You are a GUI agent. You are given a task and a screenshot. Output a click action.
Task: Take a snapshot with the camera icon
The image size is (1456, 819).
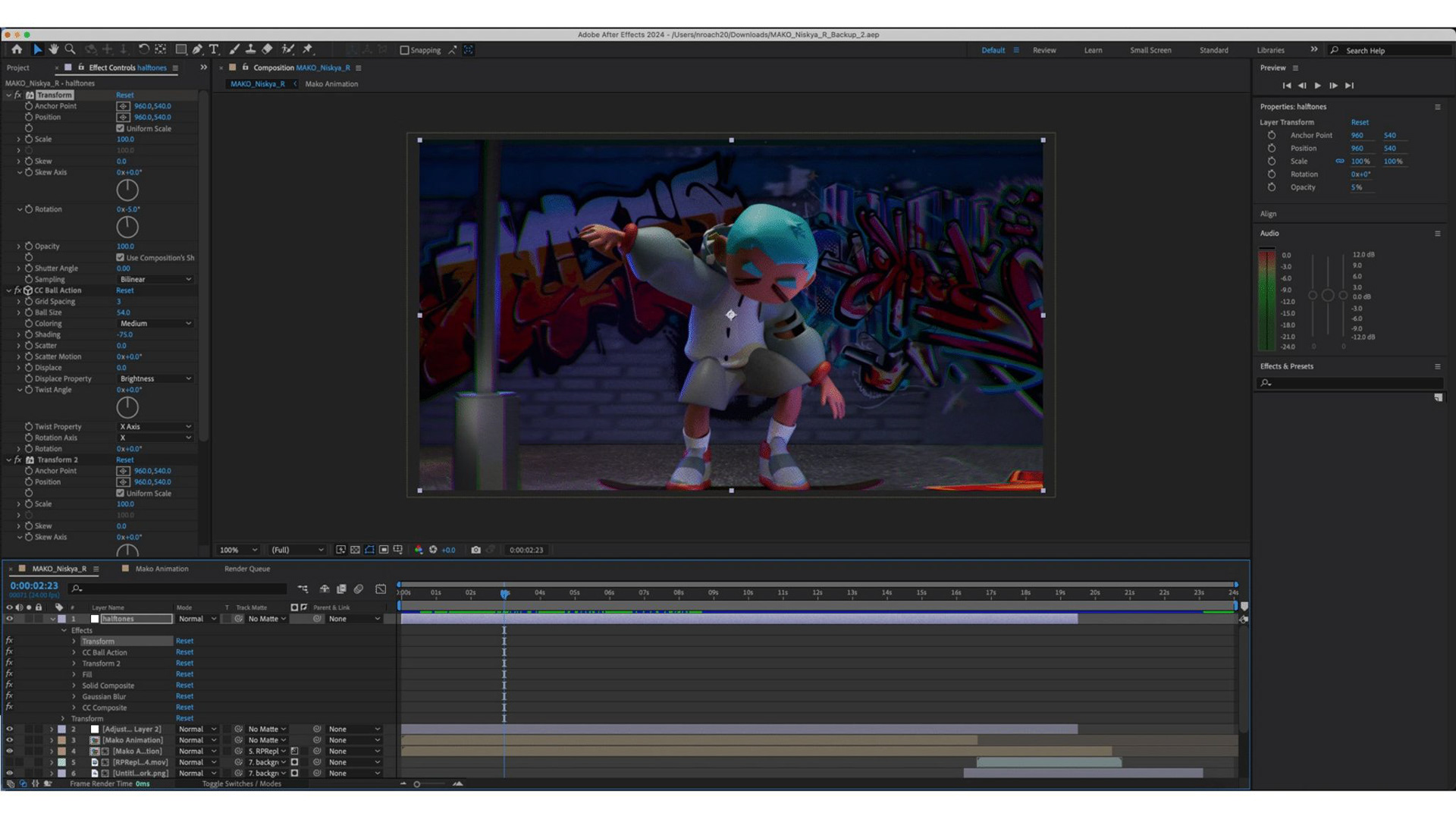click(x=475, y=550)
